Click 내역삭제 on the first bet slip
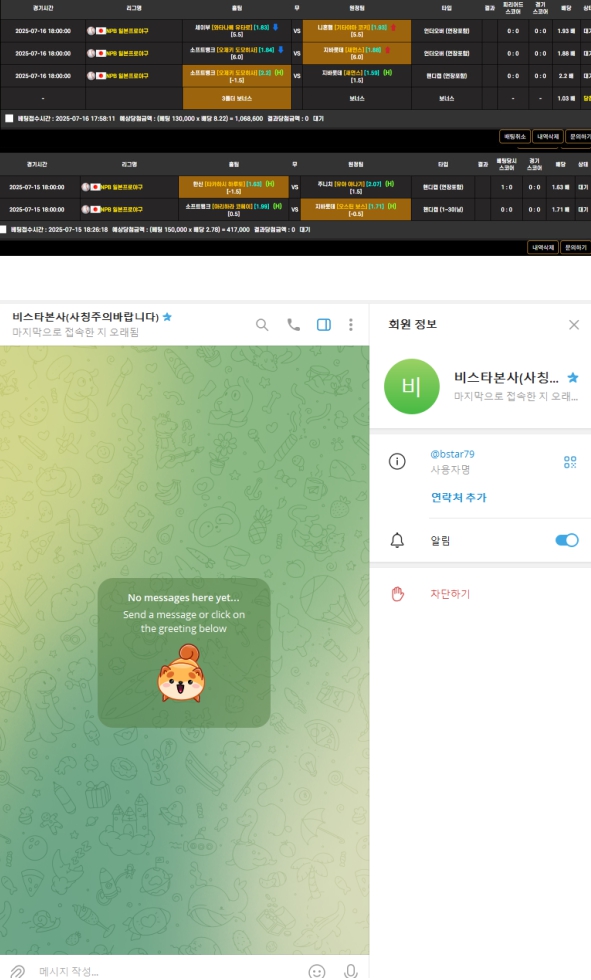 point(548,136)
